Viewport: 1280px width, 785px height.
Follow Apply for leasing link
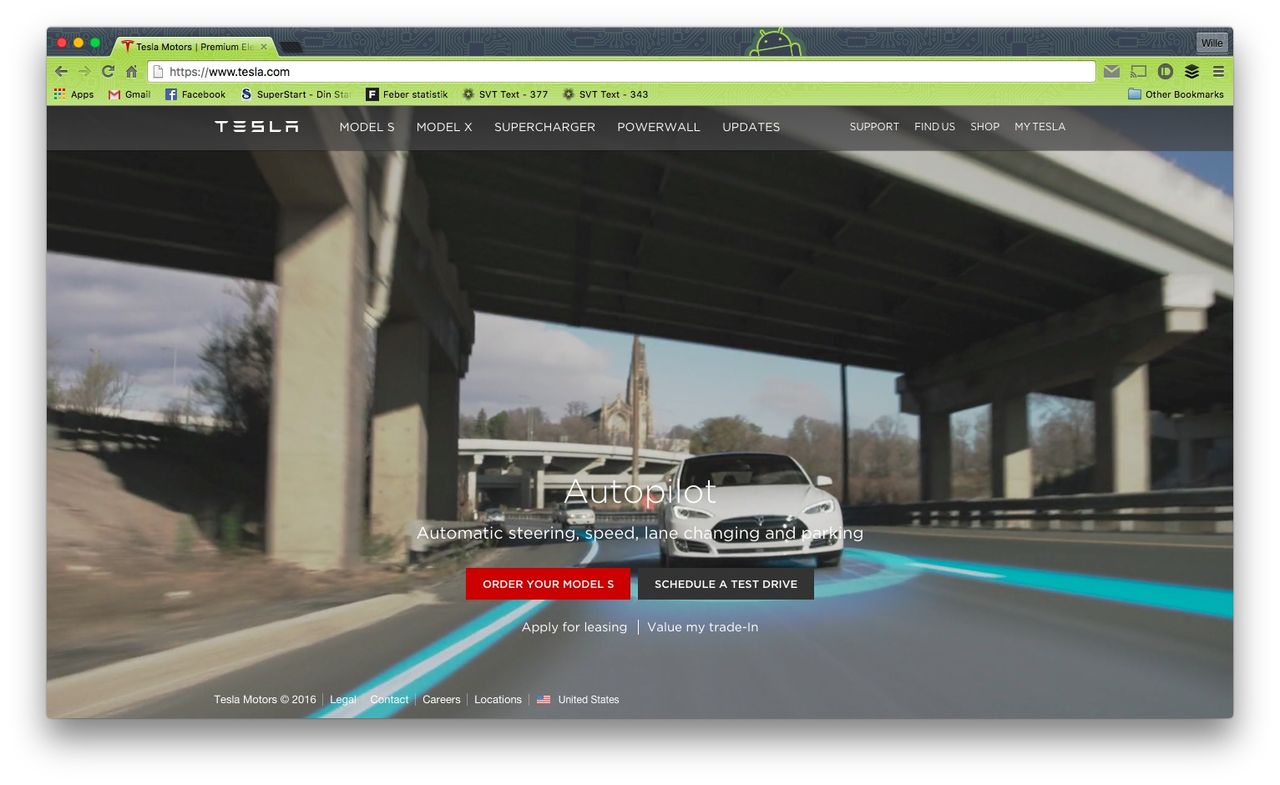point(574,627)
